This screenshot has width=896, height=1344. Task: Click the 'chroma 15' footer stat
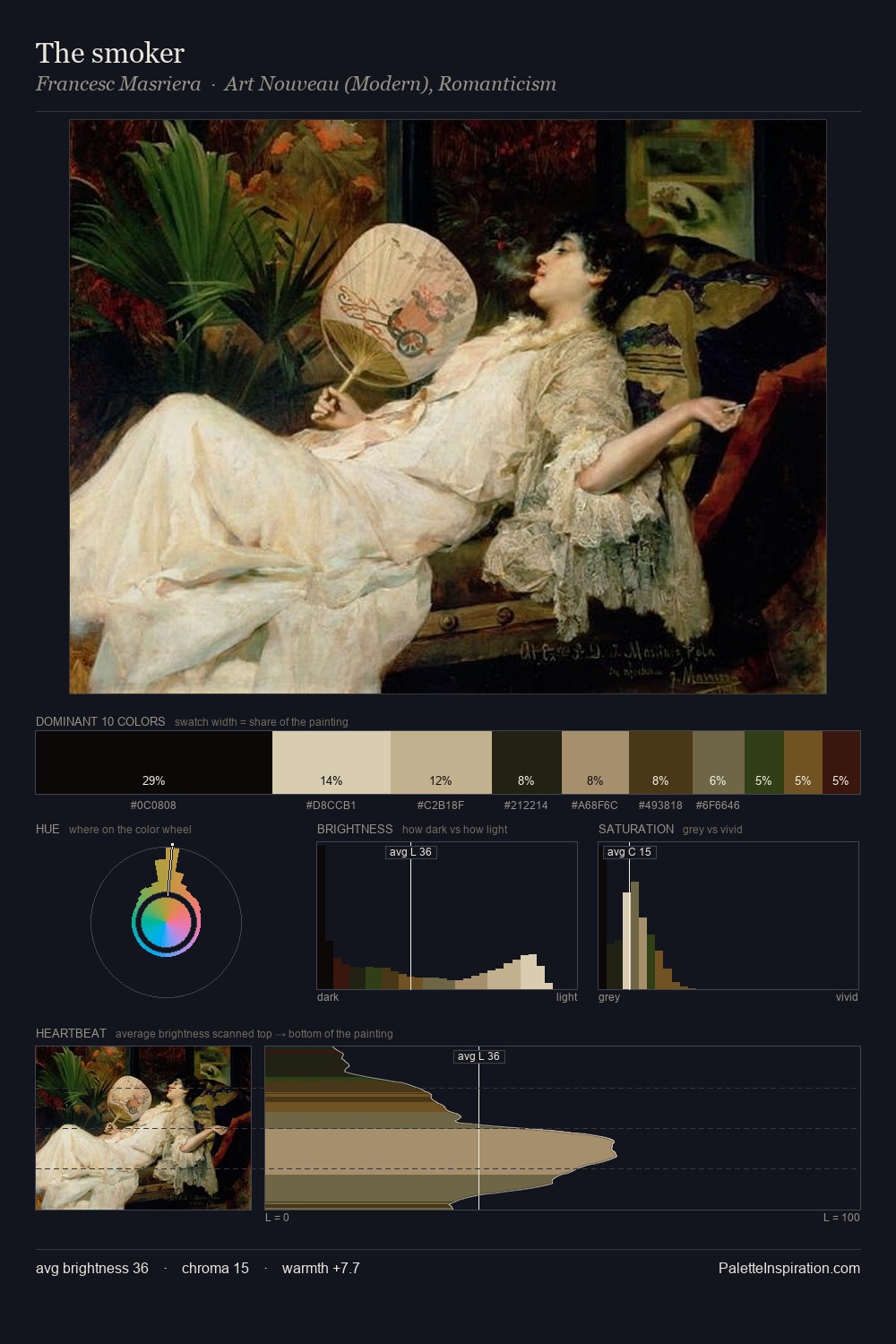click(x=215, y=1268)
